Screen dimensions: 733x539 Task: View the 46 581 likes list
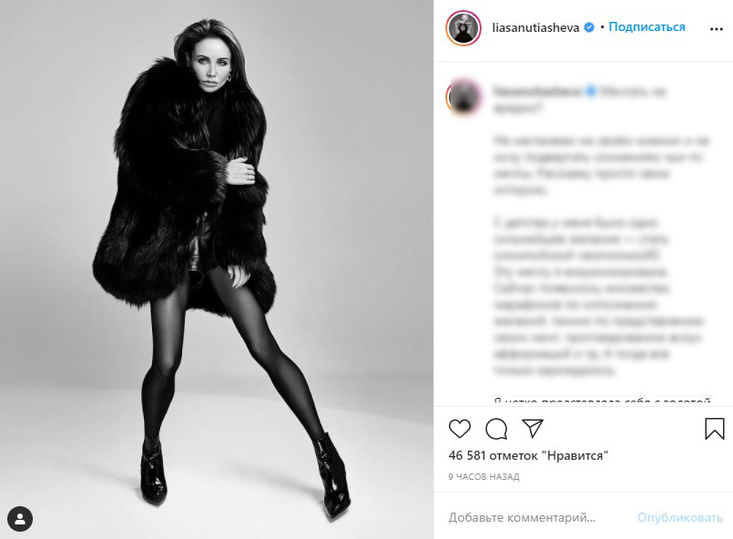(528, 455)
